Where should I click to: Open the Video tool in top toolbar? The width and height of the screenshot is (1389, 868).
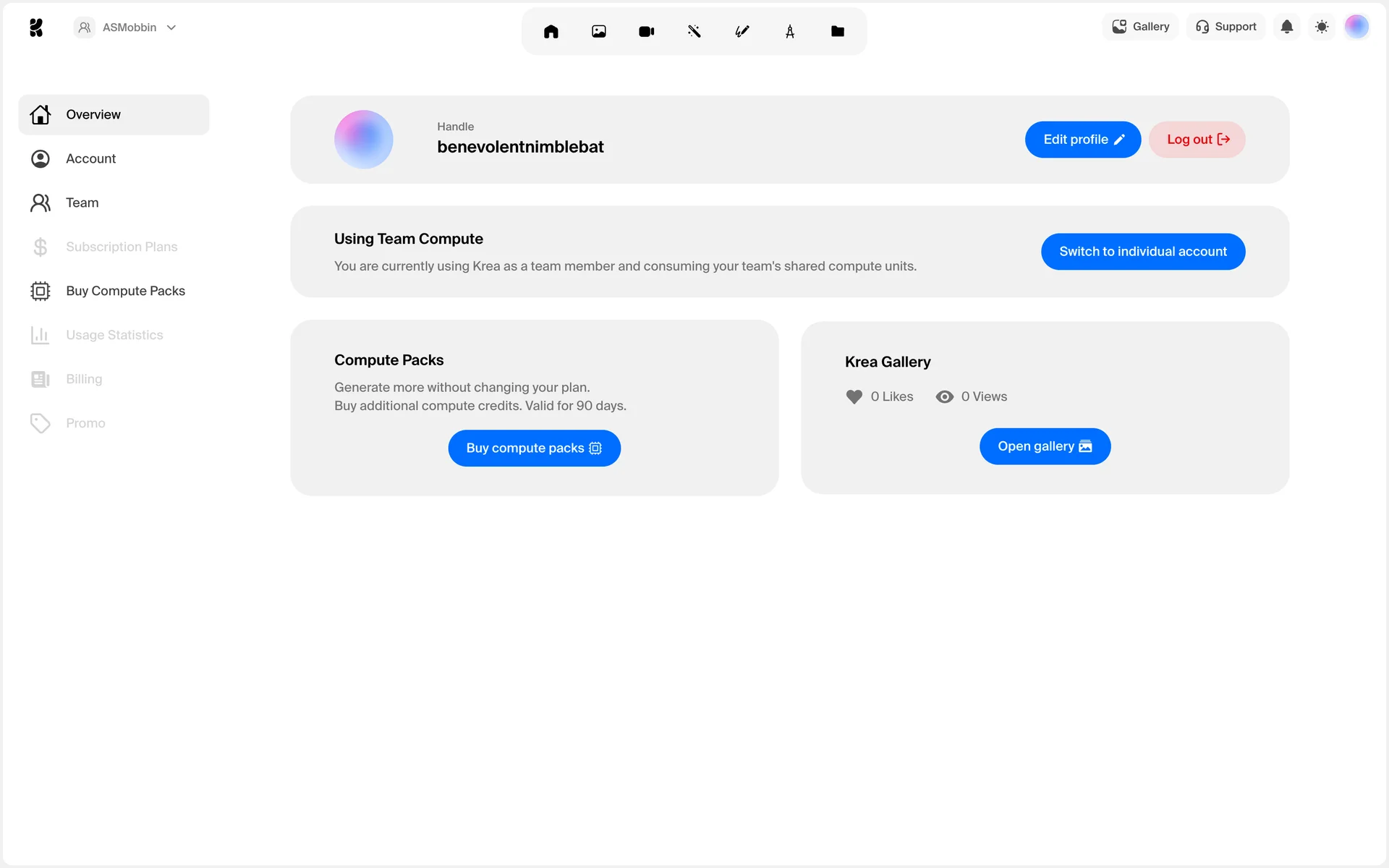[646, 31]
